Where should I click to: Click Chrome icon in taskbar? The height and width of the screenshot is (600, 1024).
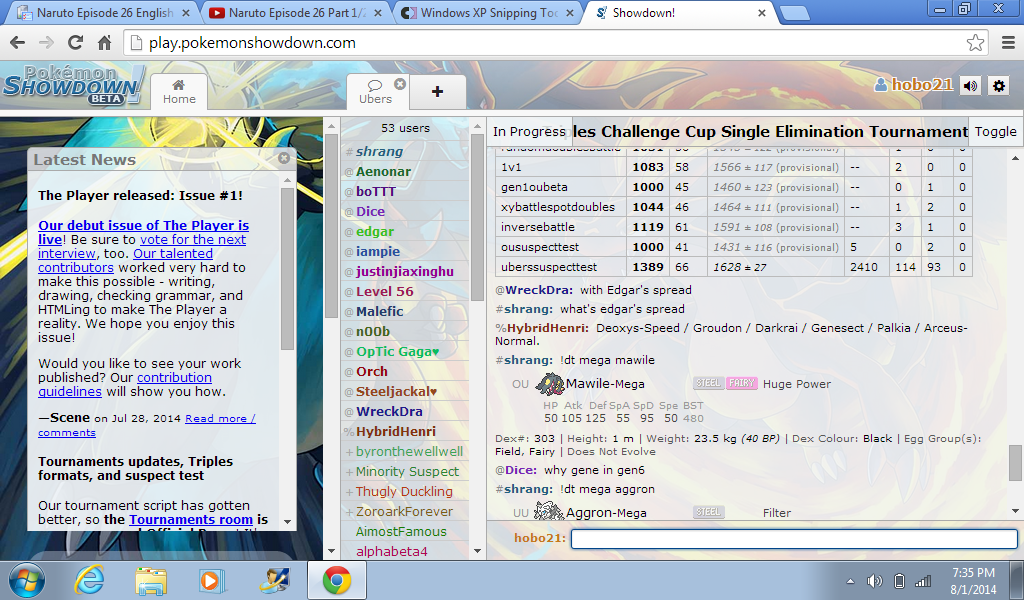(x=336, y=580)
